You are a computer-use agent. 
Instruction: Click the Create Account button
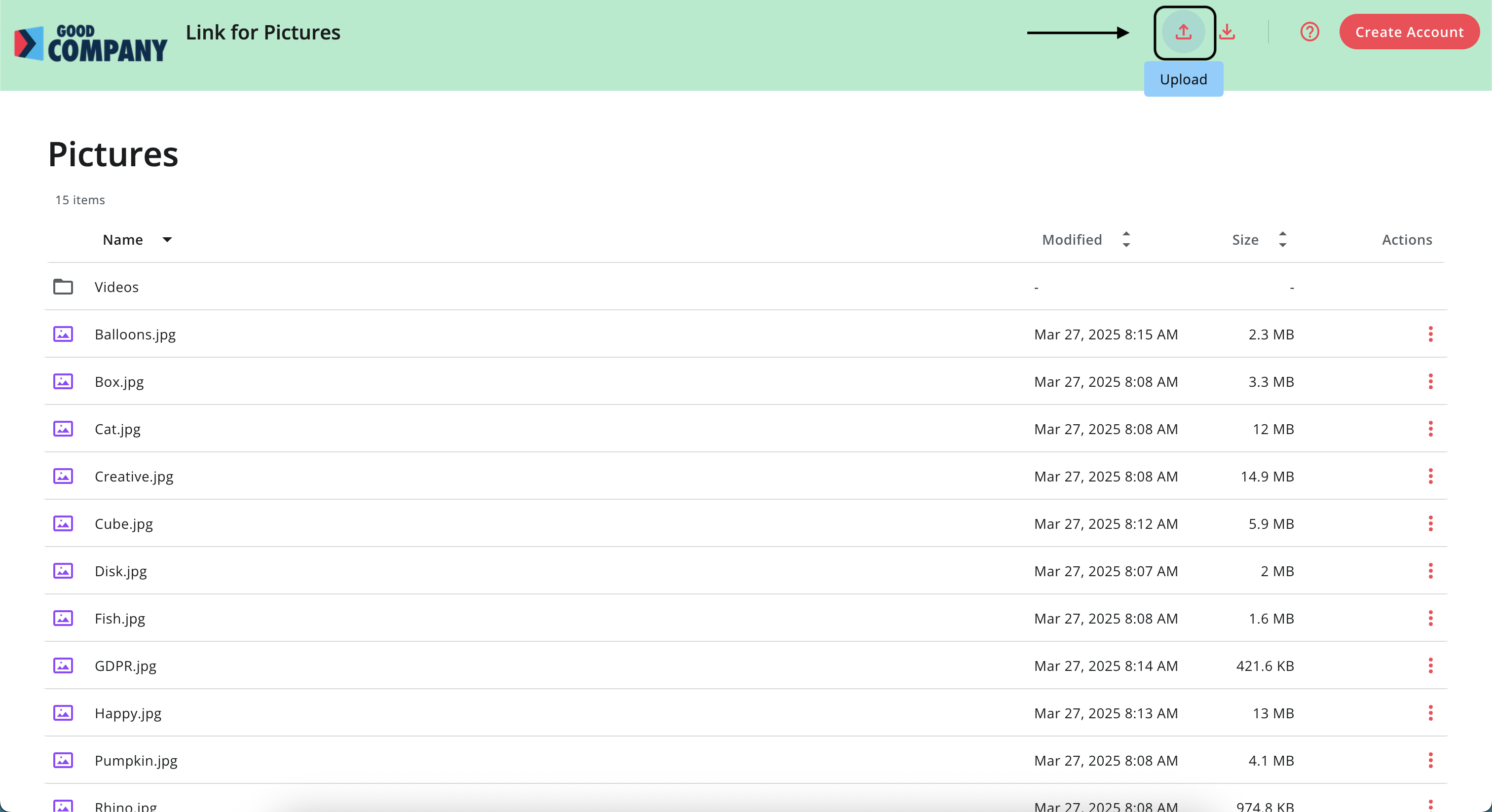(x=1409, y=32)
